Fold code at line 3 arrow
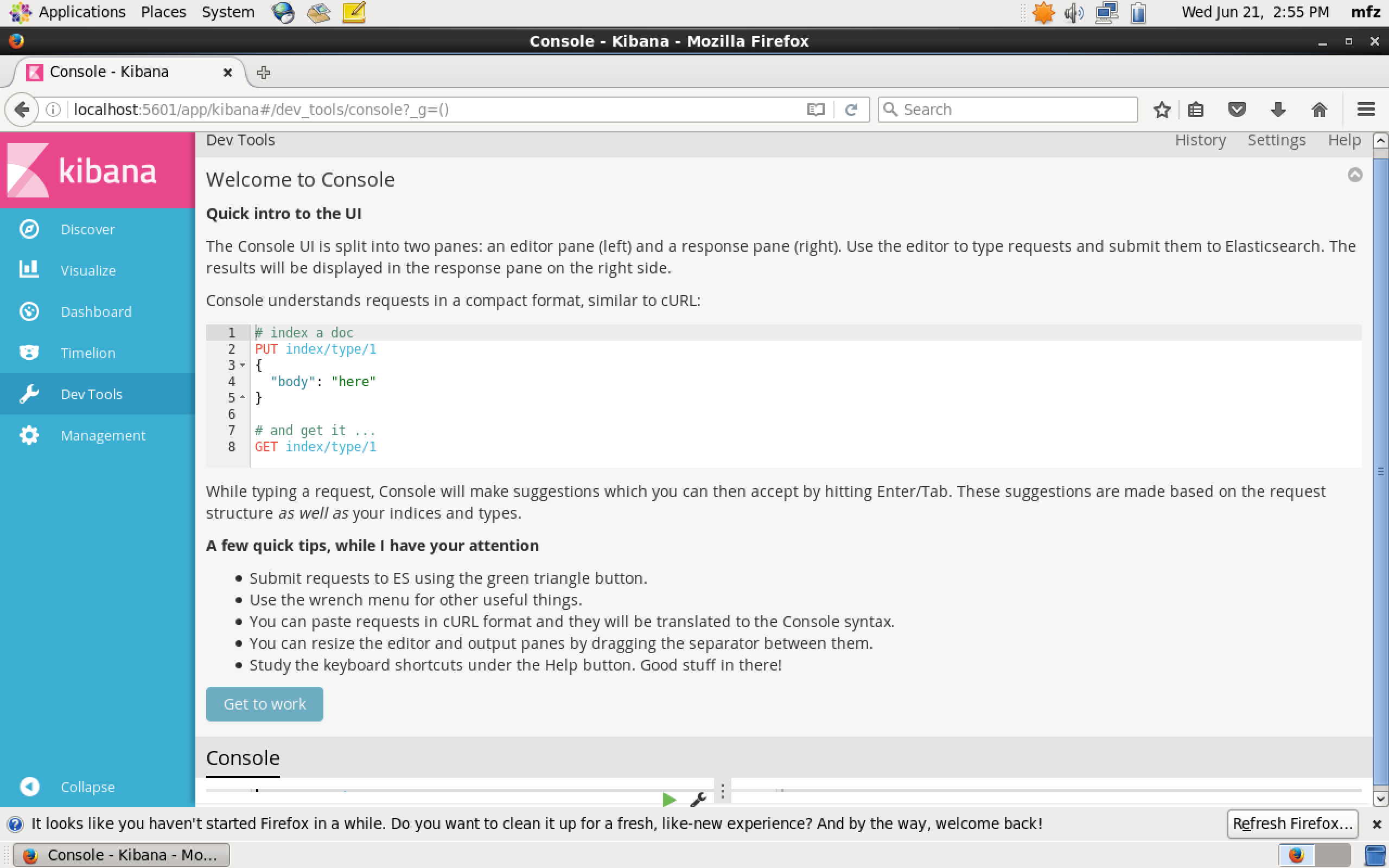This screenshot has height=868, width=1389. [x=243, y=365]
